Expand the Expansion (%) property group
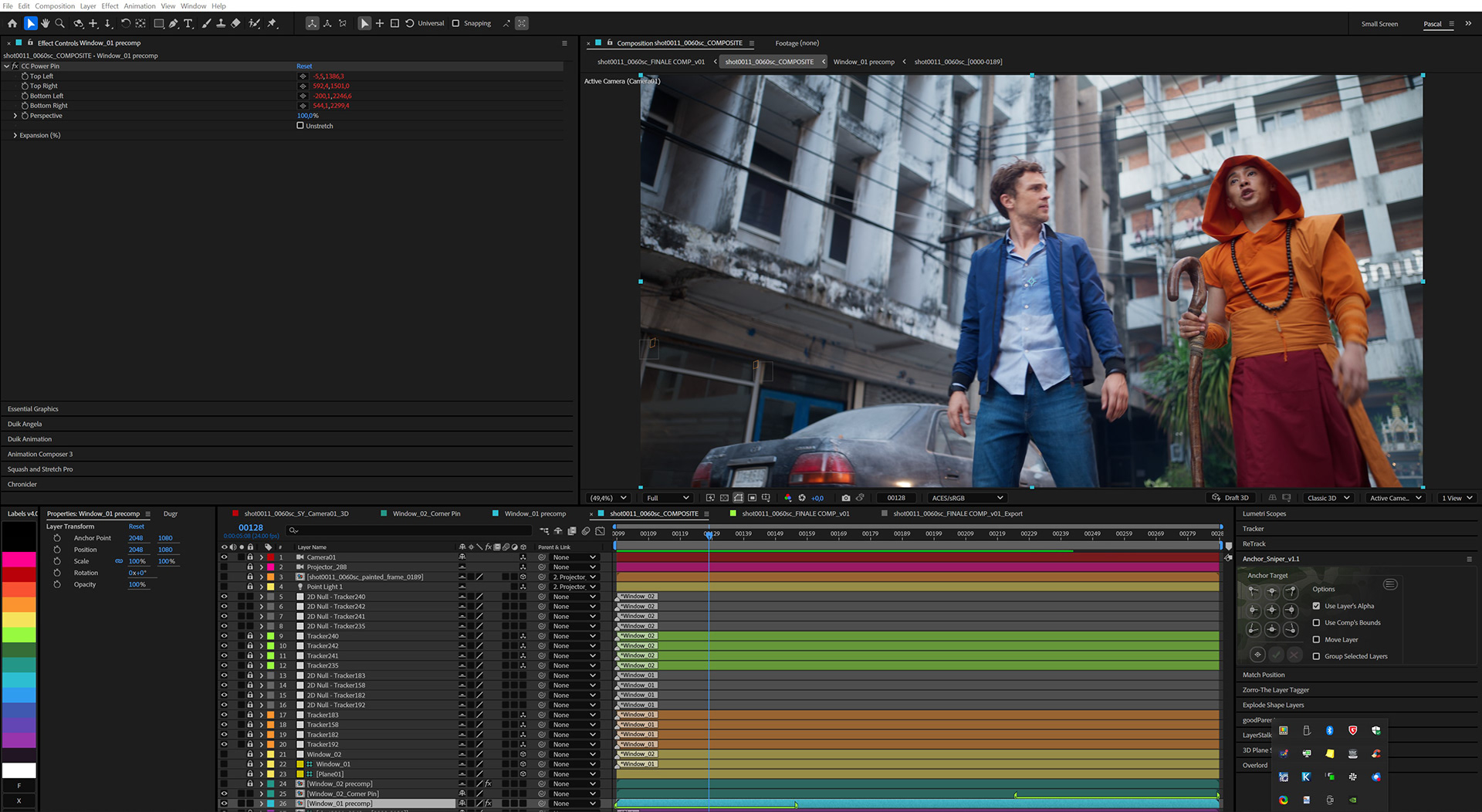Viewport: 1482px width, 812px height. [x=15, y=135]
